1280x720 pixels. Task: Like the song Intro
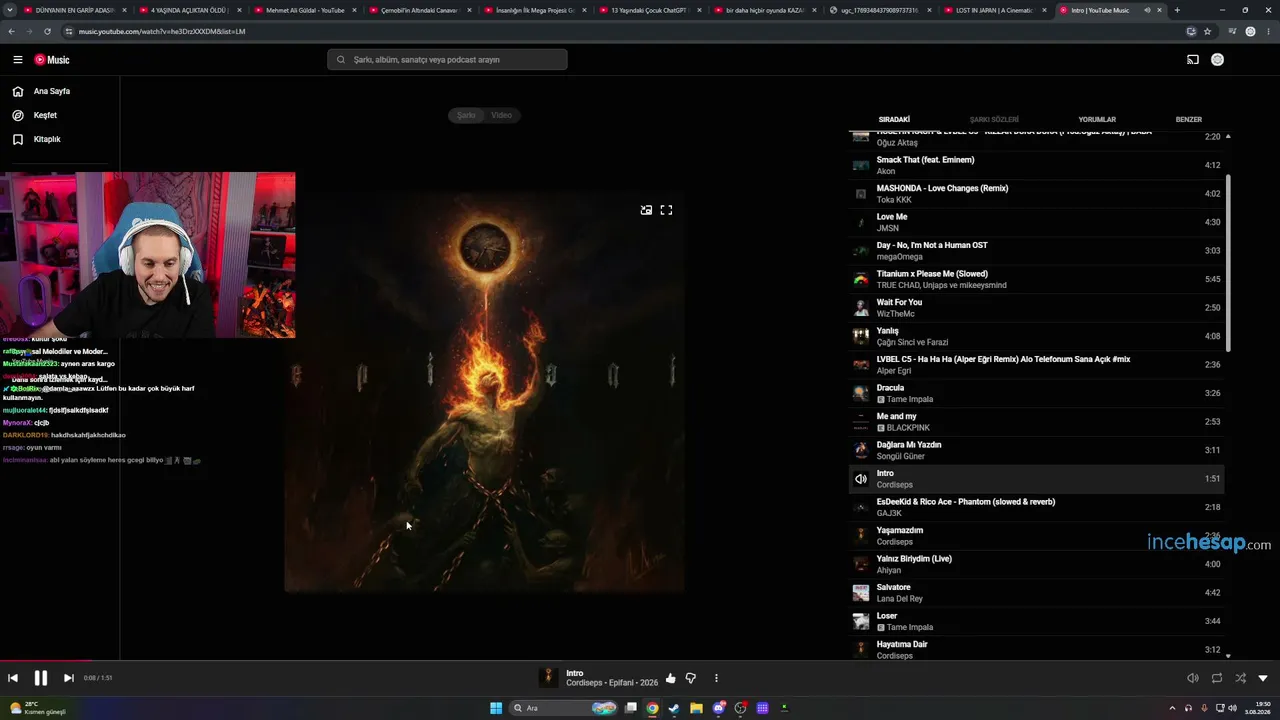670,678
